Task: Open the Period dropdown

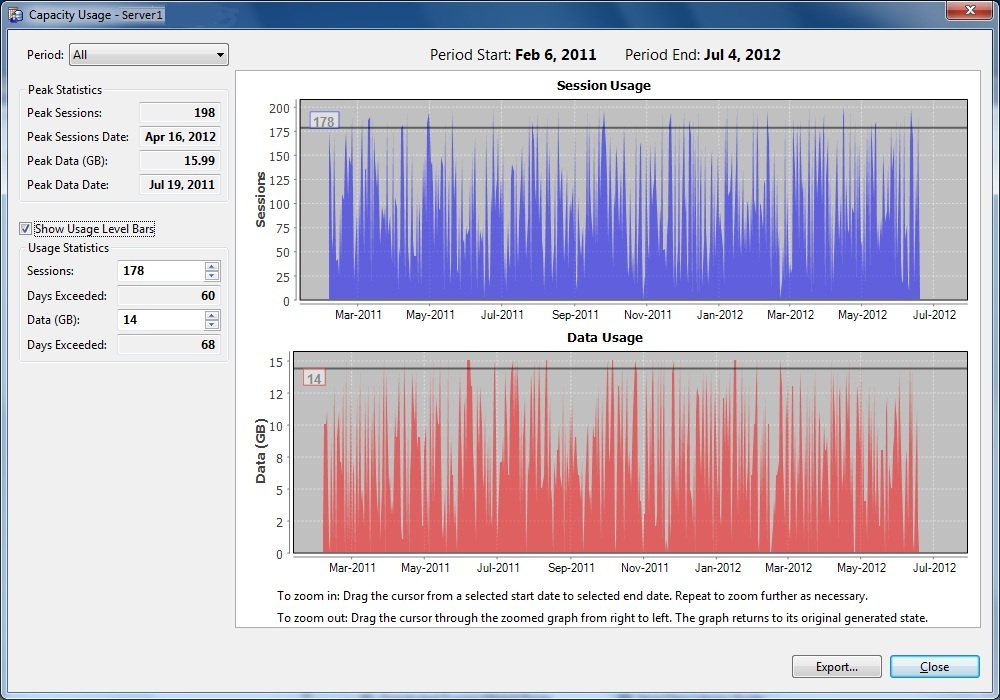Action: click(x=148, y=55)
